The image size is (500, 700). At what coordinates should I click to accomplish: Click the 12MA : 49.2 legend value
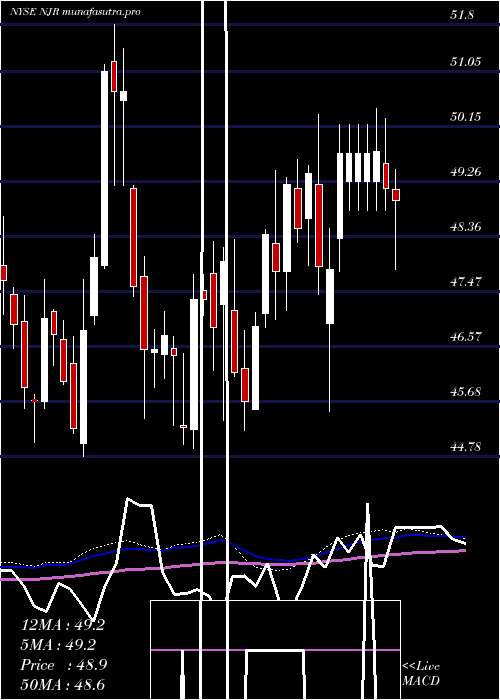[63, 625]
